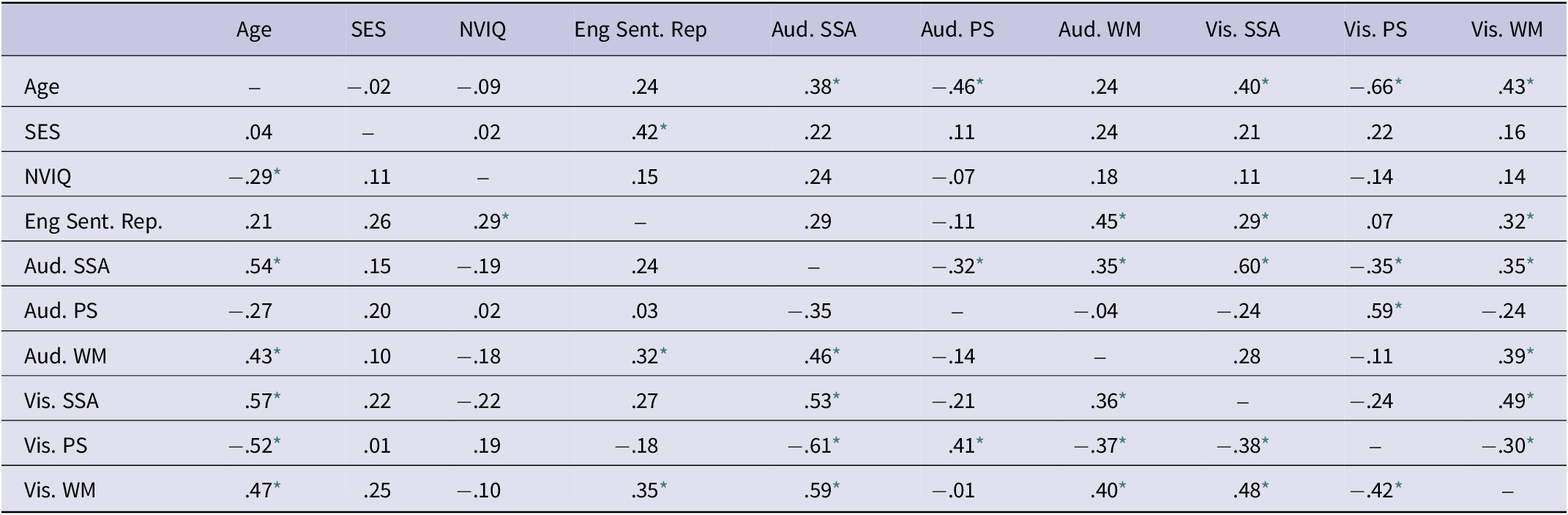Click the Aud. SSA column header

[x=813, y=29]
